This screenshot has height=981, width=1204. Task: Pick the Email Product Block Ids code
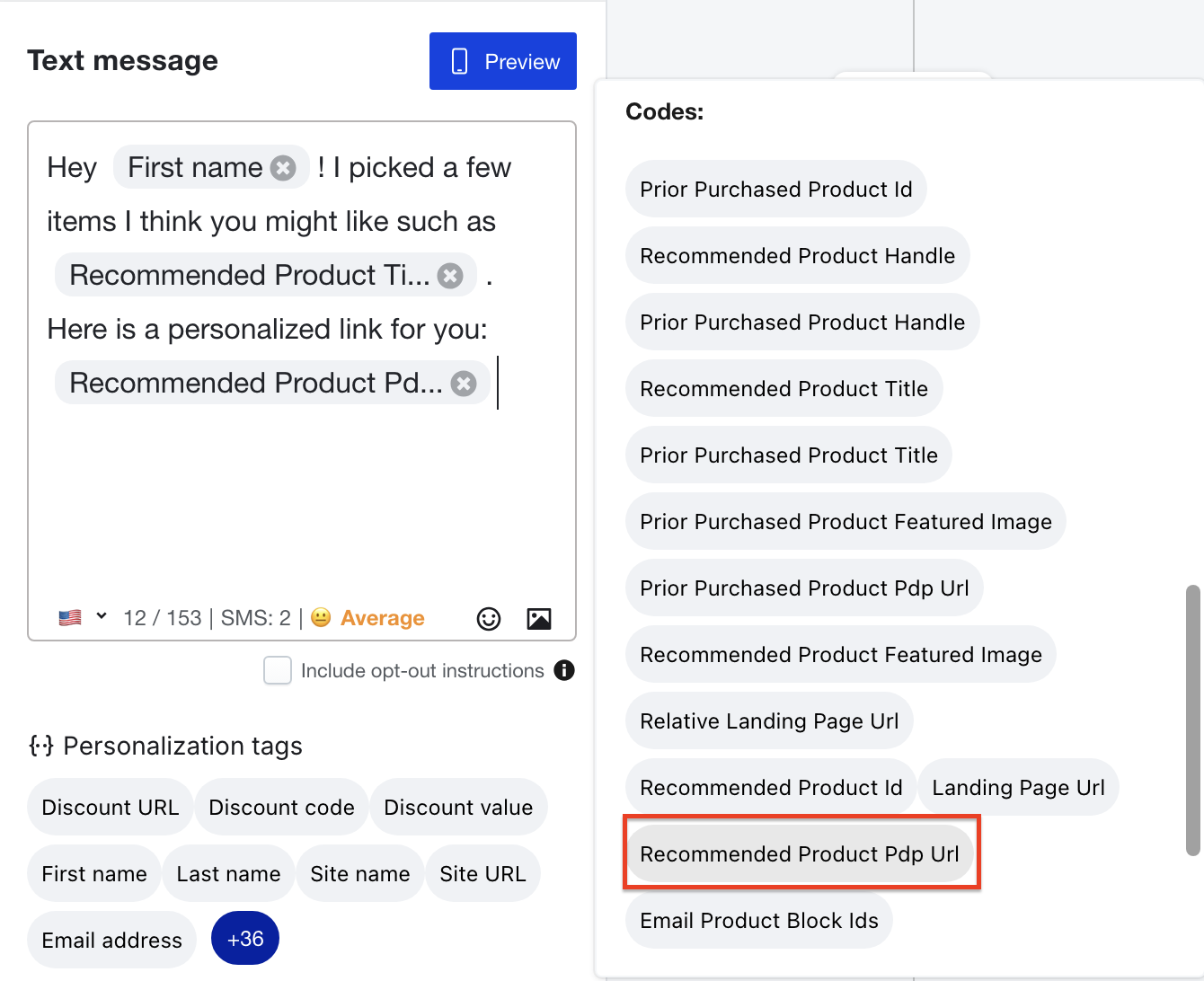coord(758,921)
